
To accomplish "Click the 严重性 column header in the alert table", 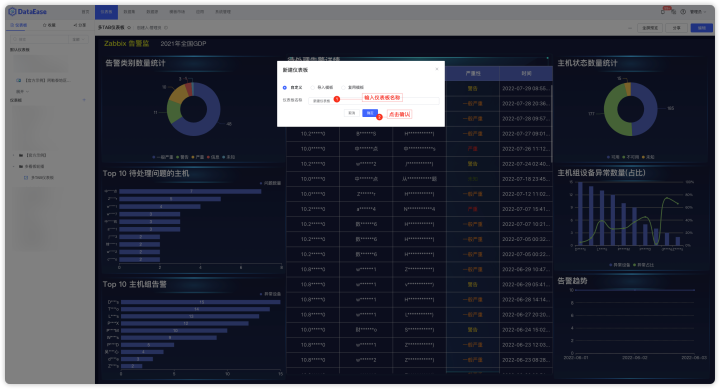I will tap(473, 73).
